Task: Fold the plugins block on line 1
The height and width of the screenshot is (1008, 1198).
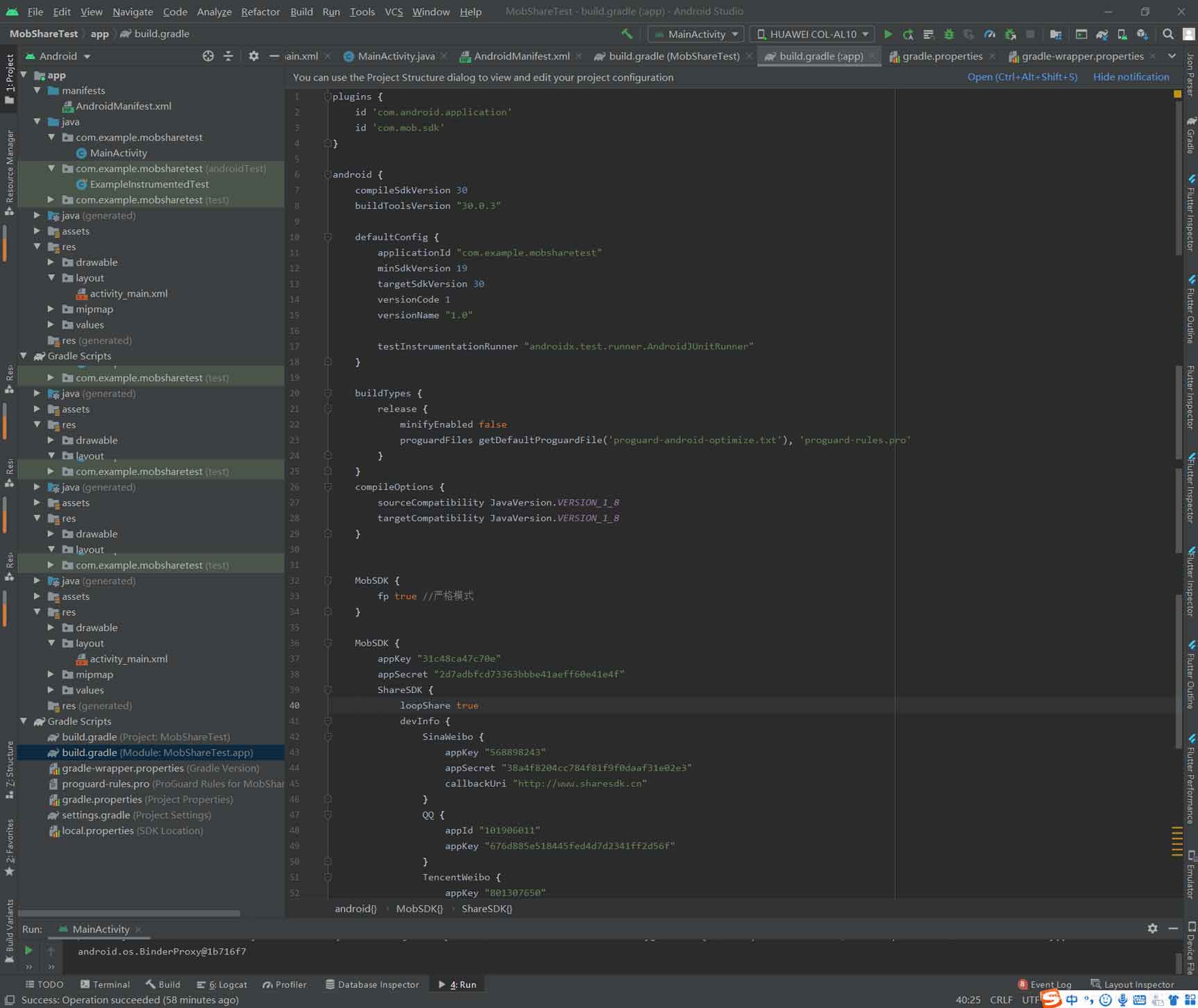Action: coord(328,96)
